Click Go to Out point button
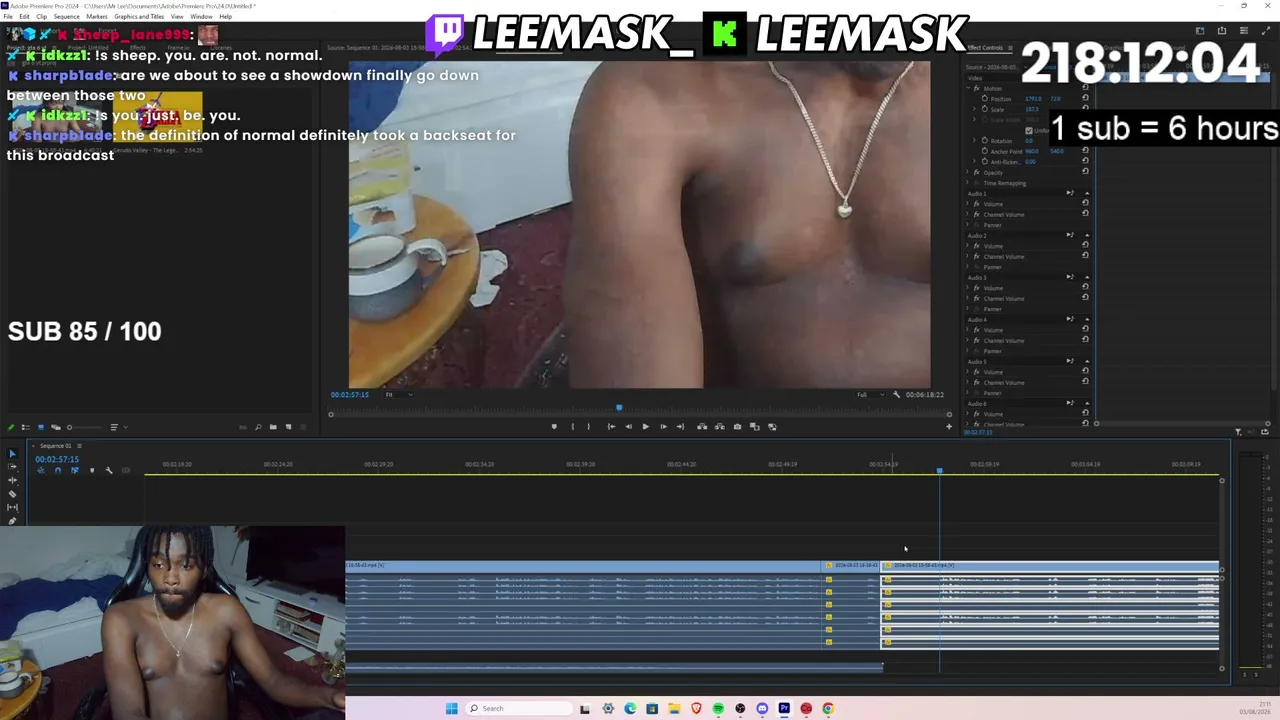Image resolution: width=1280 pixels, height=720 pixels. coord(680,427)
